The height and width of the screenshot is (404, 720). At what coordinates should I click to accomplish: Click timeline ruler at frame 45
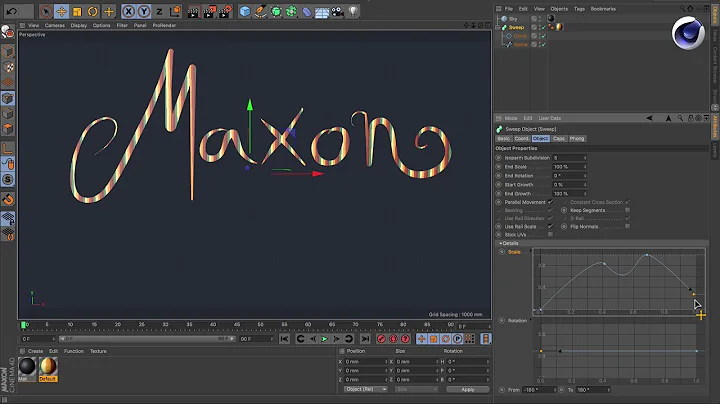(x=237, y=325)
